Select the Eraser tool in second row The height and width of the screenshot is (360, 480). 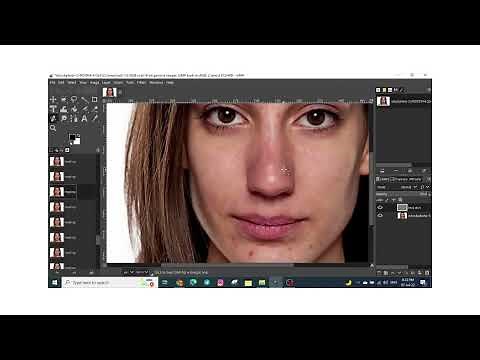(95, 109)
